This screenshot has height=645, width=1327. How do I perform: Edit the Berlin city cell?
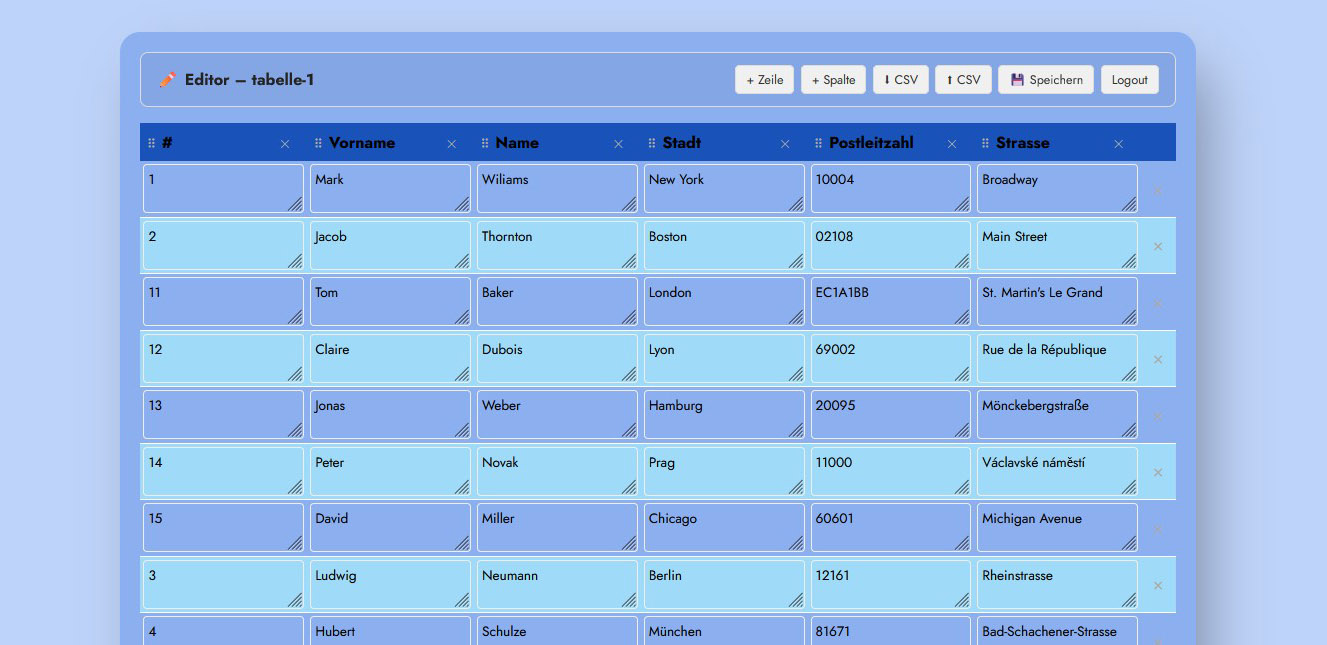pyautogui.click(x=724, y=584)
